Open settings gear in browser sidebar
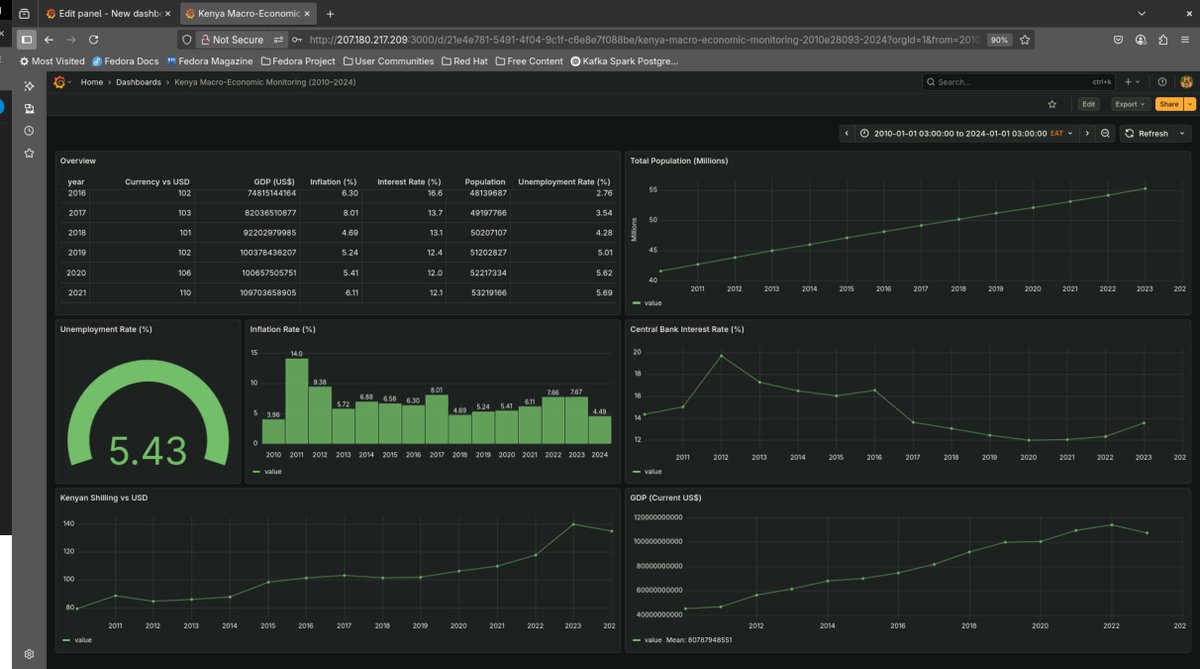Image resolution: width=1200 pixels, height=669 pixels. pyautogui.click(x=29, y=653)
